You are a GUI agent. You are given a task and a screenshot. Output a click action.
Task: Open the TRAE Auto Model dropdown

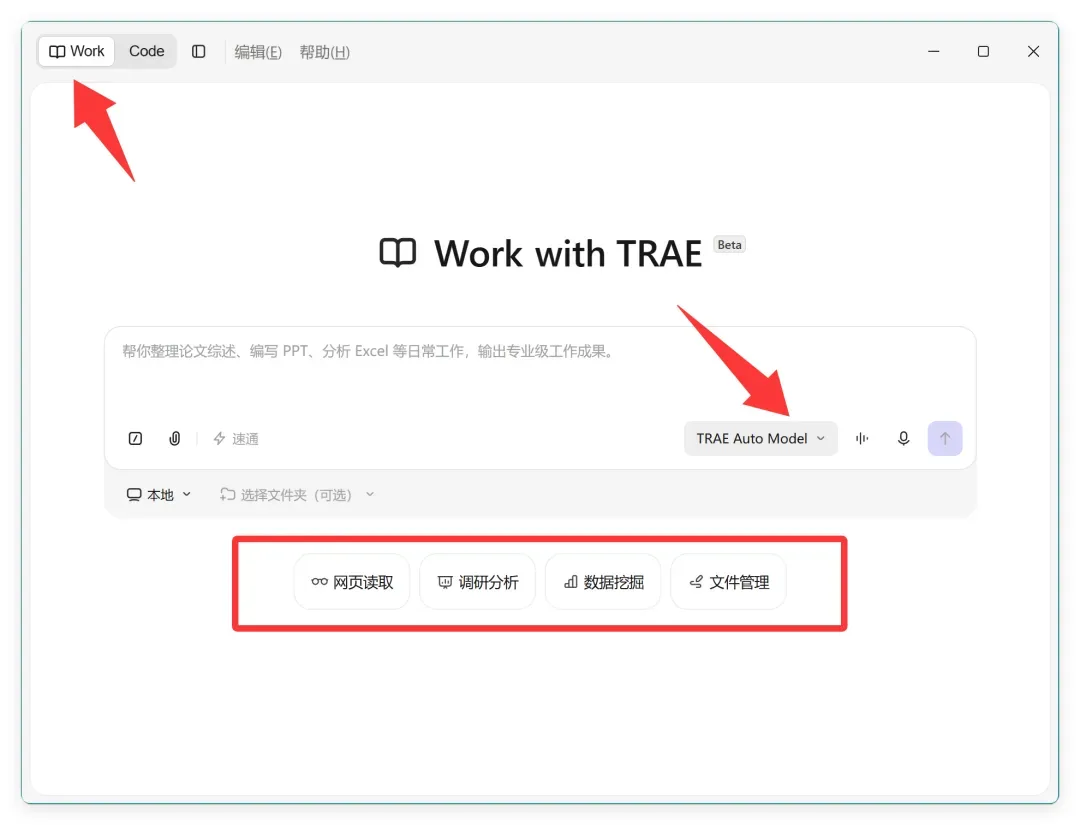pyautogui.click(x=760, y=439)
